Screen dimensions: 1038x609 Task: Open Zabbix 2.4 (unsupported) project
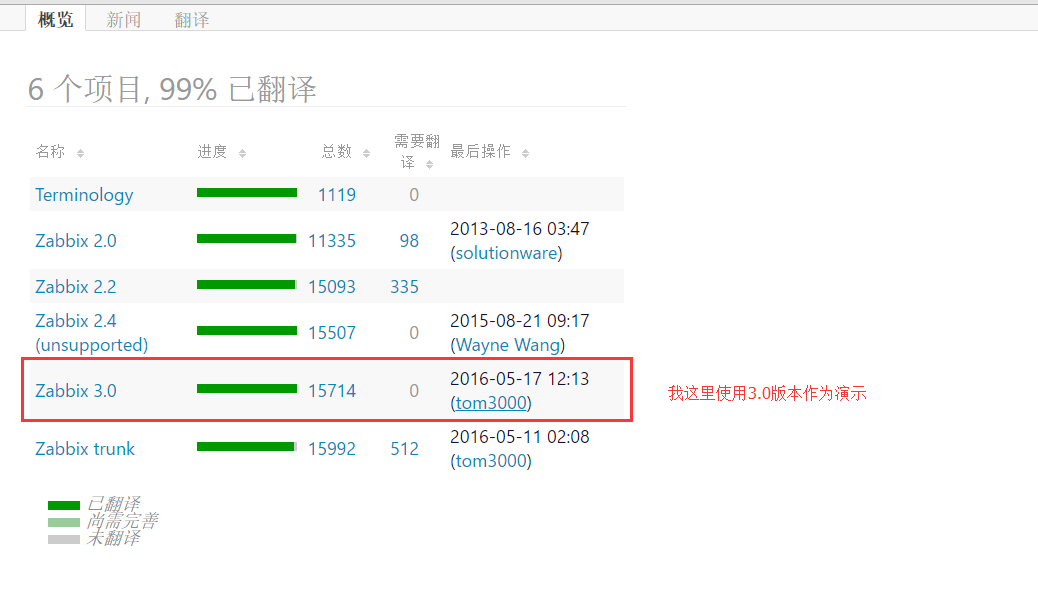[x=91, y=332]
